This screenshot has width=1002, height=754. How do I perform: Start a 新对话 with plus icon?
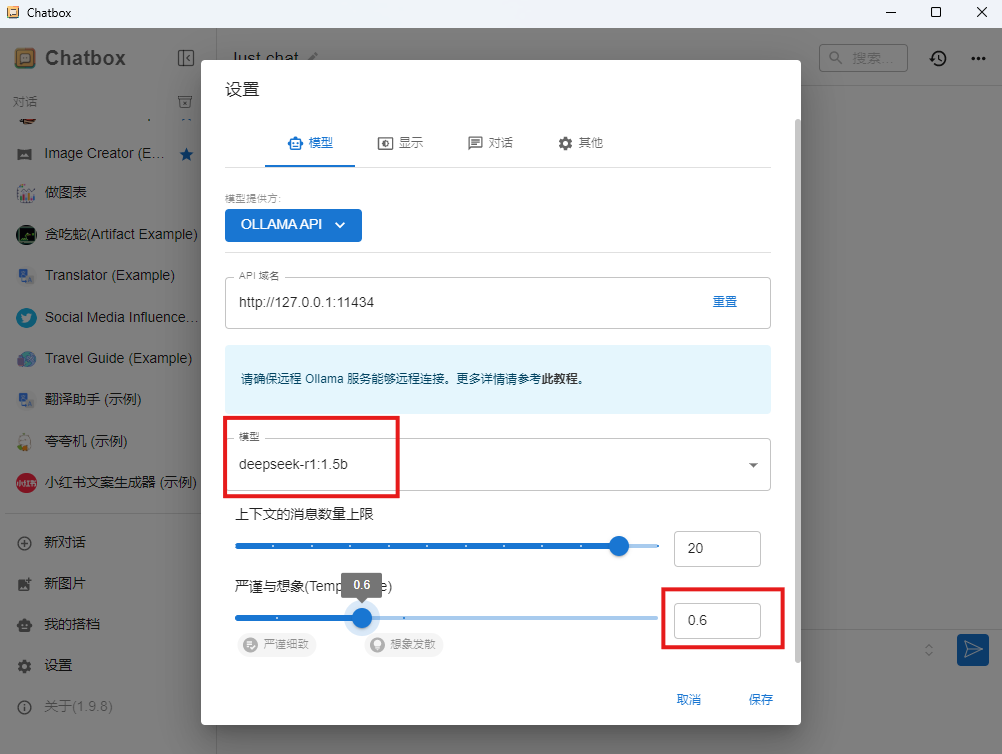(24, 543)
